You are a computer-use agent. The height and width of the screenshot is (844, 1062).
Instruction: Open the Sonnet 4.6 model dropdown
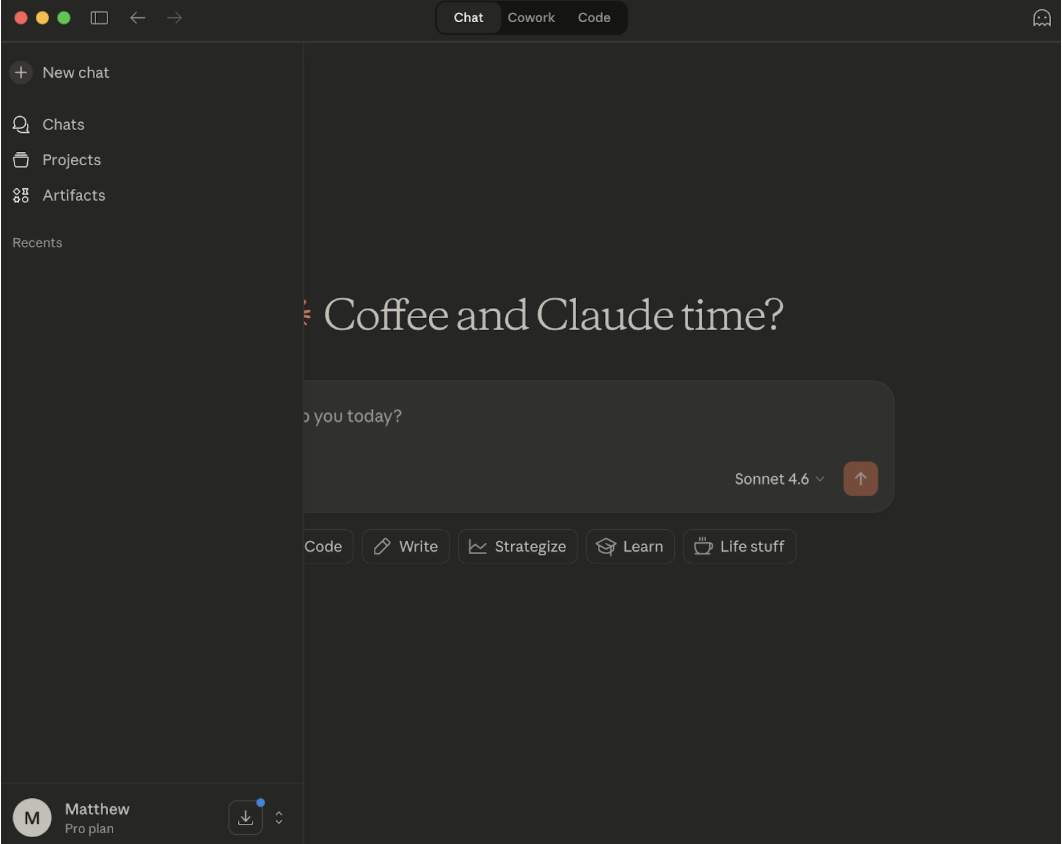(780, 479)
